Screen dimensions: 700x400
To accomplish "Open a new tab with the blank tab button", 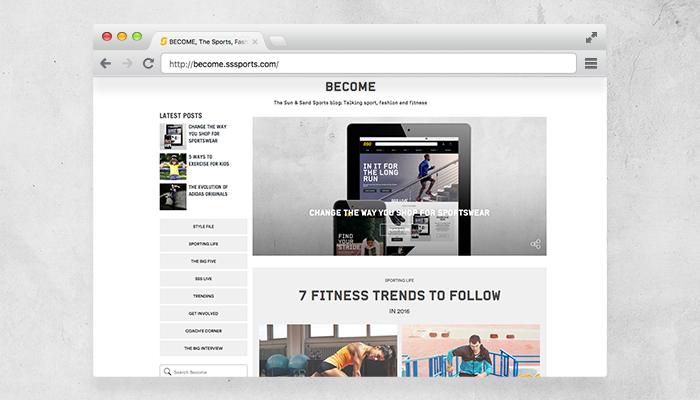I will point(278,42).
